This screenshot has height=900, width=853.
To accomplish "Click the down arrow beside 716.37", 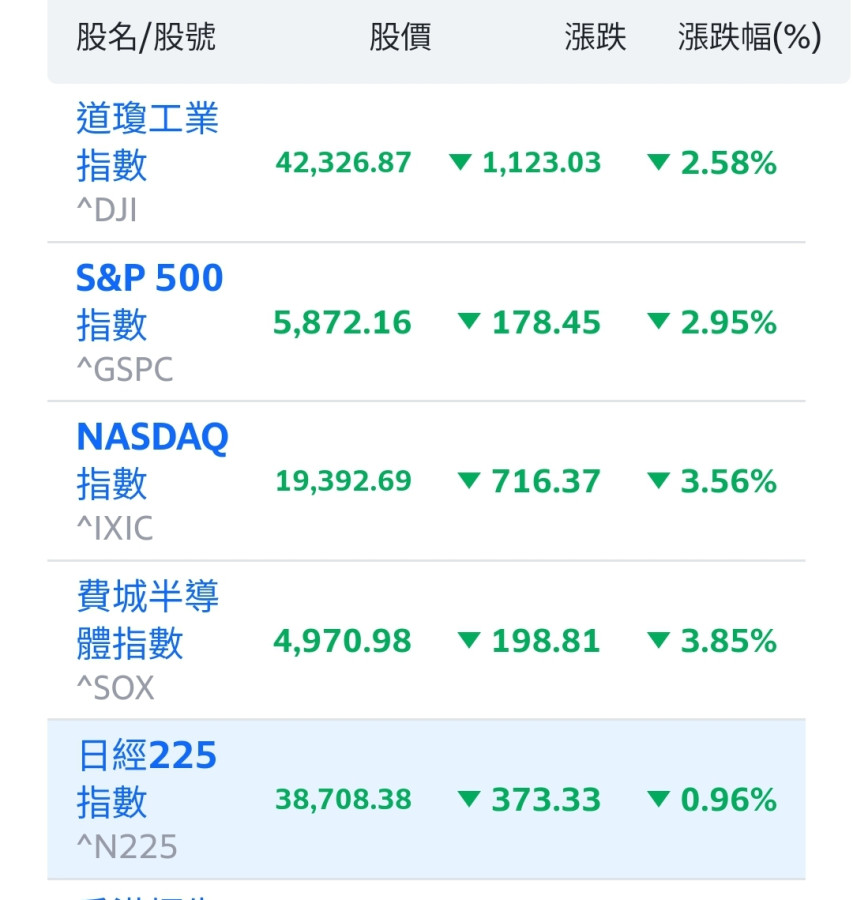I will 469,481.
